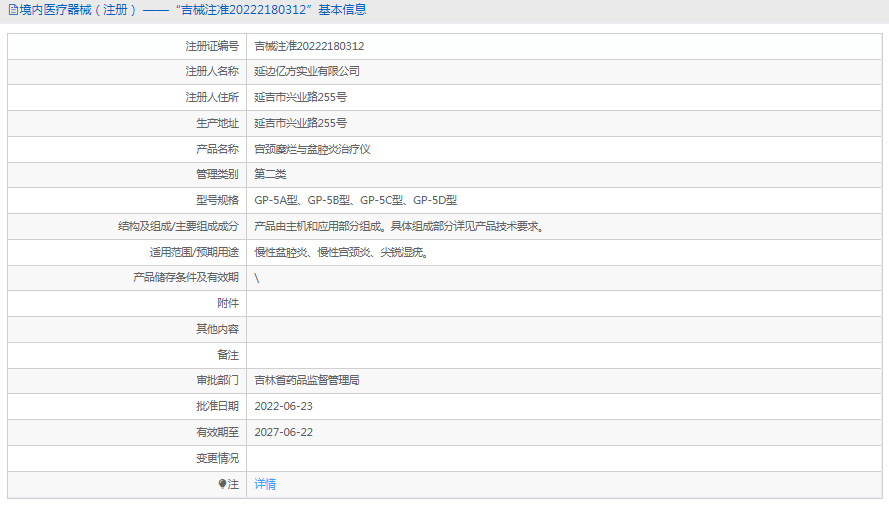Select product name 宫颈糜烂与盆腔炎治疗仪
889x506 pixels.
[x=312, y=149]
